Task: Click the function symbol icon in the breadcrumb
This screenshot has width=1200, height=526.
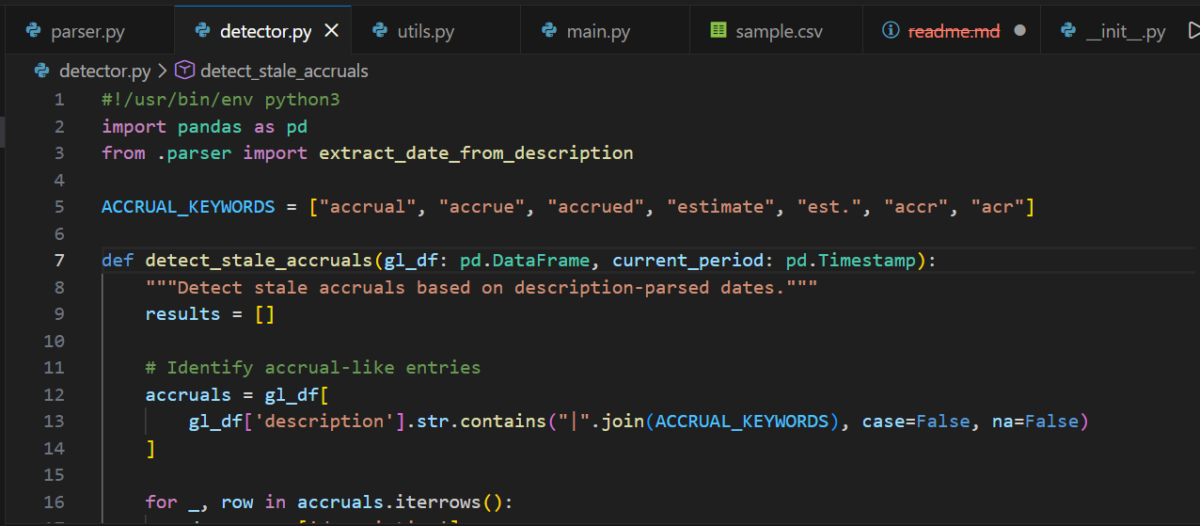Action: click(184, 71)
